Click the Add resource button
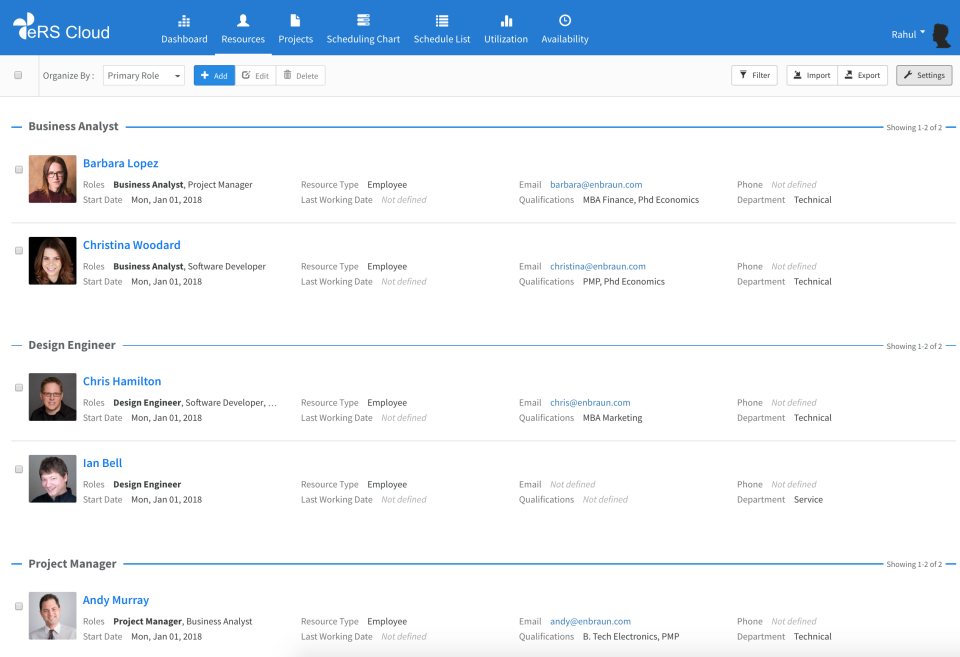The image size is (960, 657). tap(214, 75)
